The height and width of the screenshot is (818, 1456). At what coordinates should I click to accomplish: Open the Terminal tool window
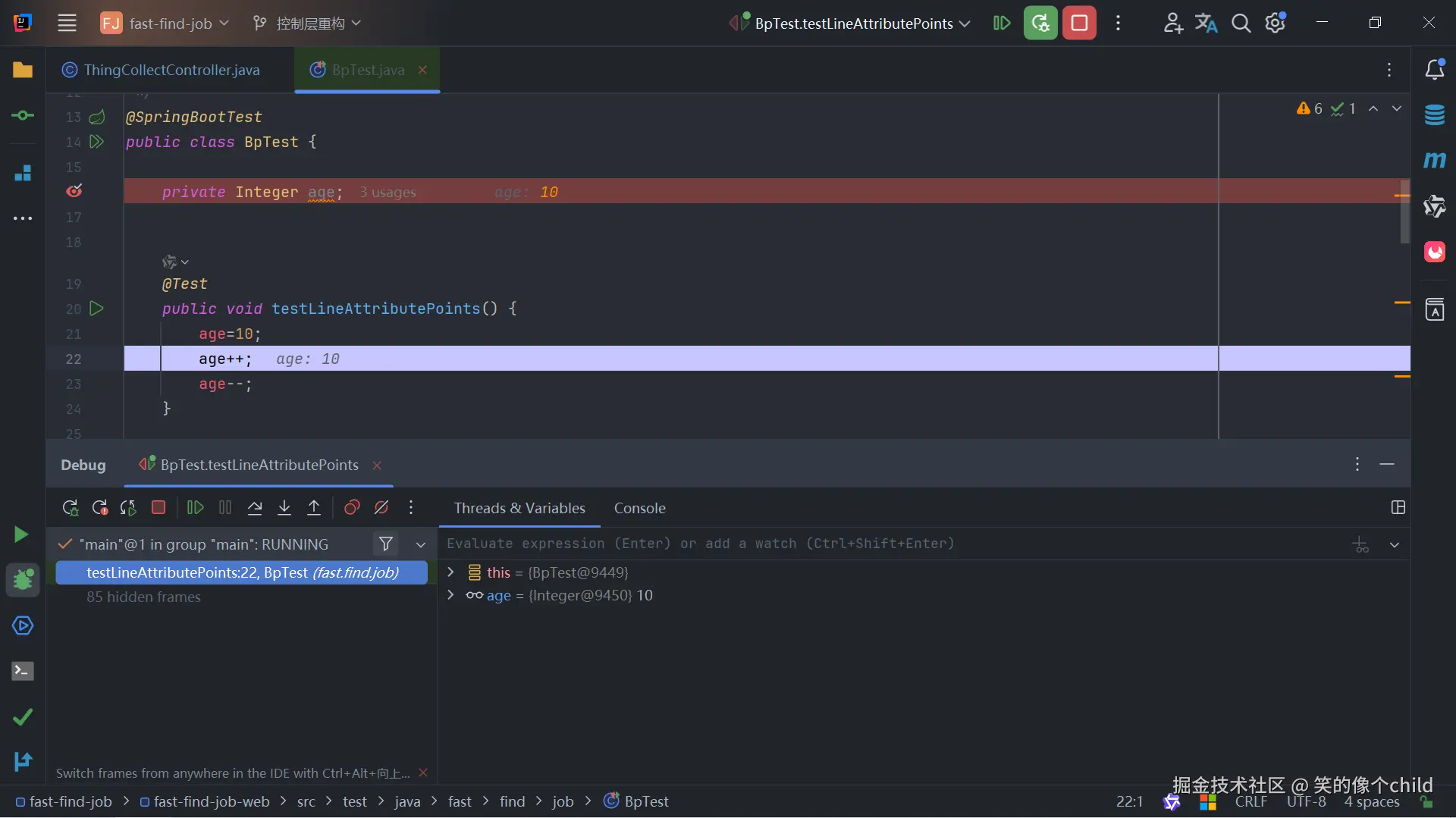[23, 671]
